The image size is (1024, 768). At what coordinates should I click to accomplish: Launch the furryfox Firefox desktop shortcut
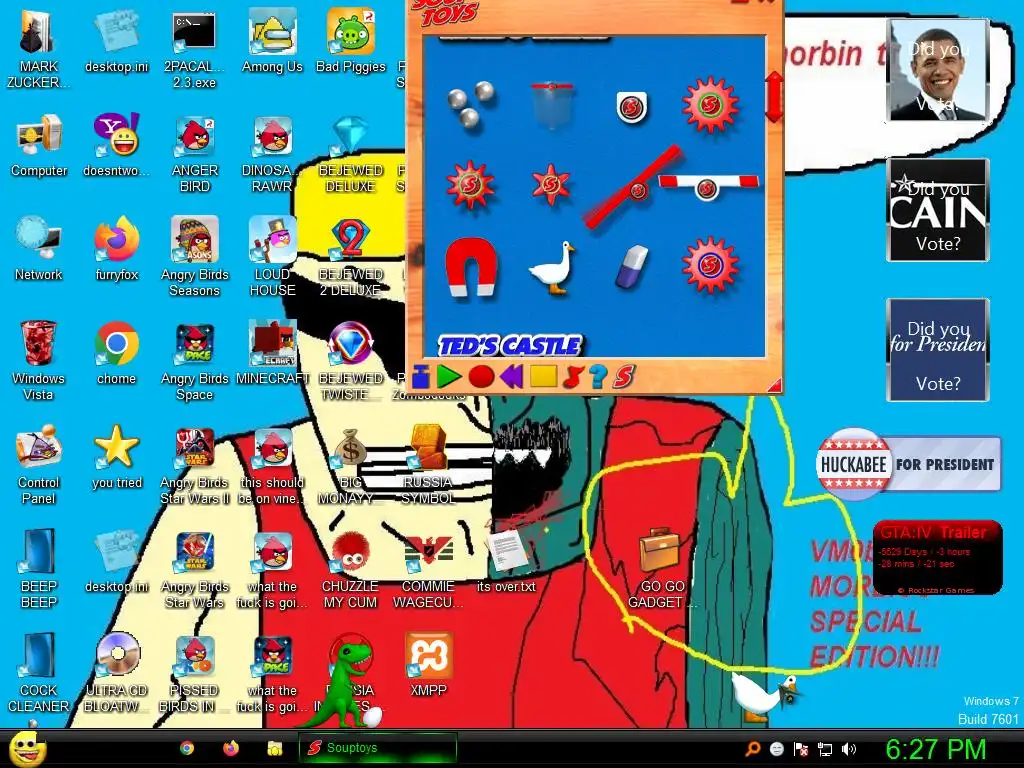click(x=116, y=249)
